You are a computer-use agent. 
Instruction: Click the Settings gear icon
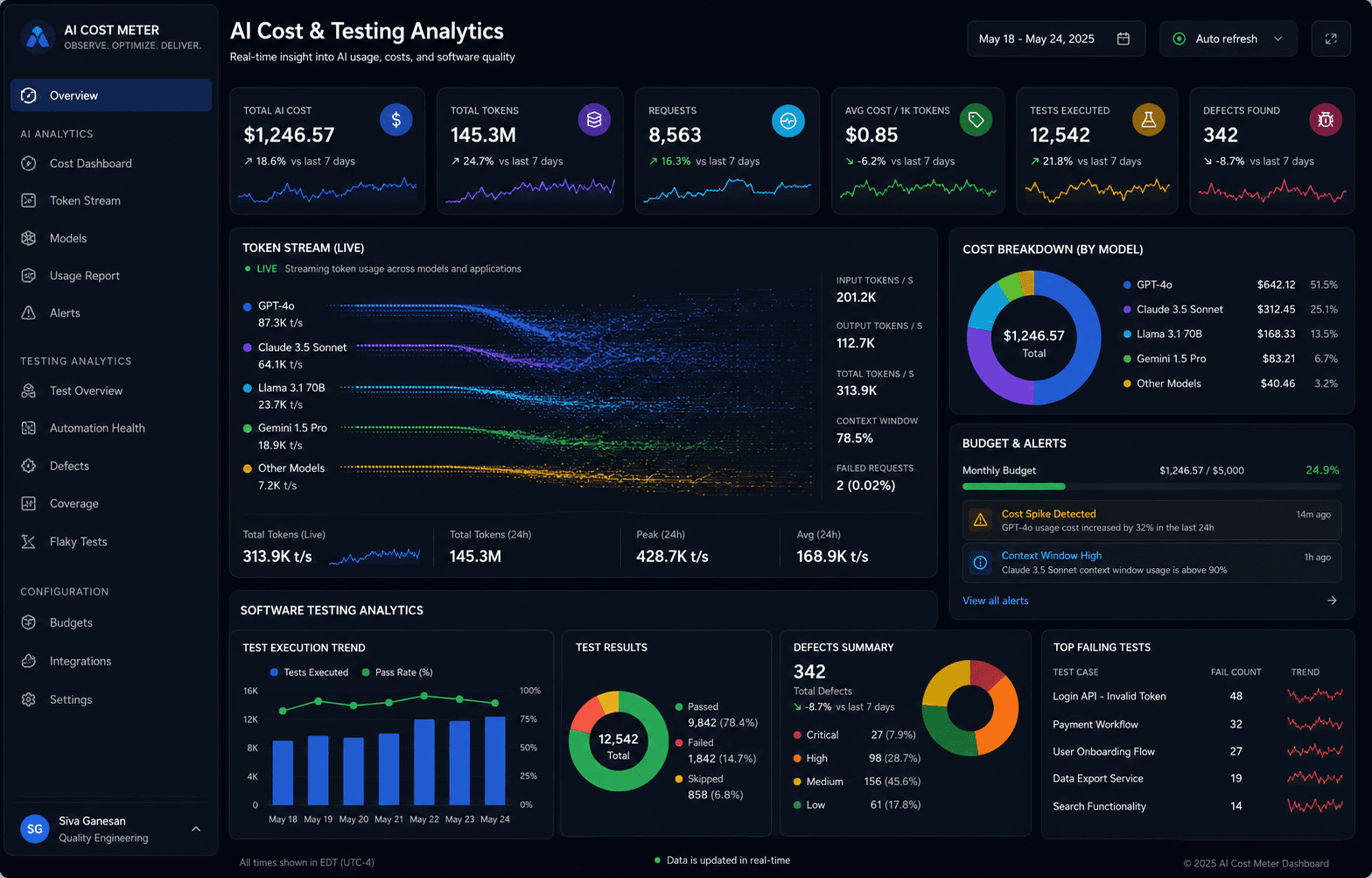(x=29, y=699)
